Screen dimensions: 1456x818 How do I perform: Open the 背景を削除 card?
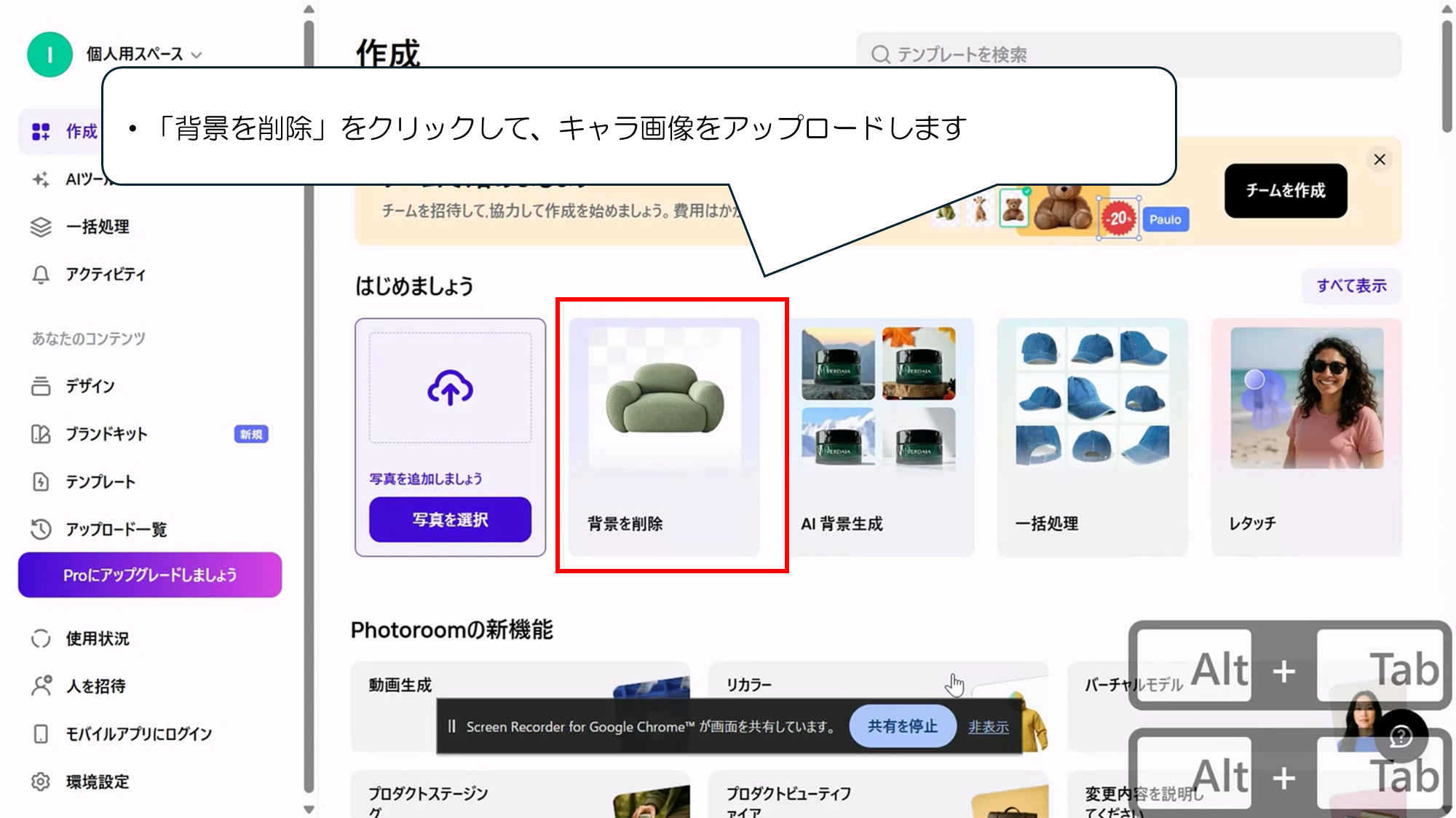pyautogui.click(x=664, y=437)
